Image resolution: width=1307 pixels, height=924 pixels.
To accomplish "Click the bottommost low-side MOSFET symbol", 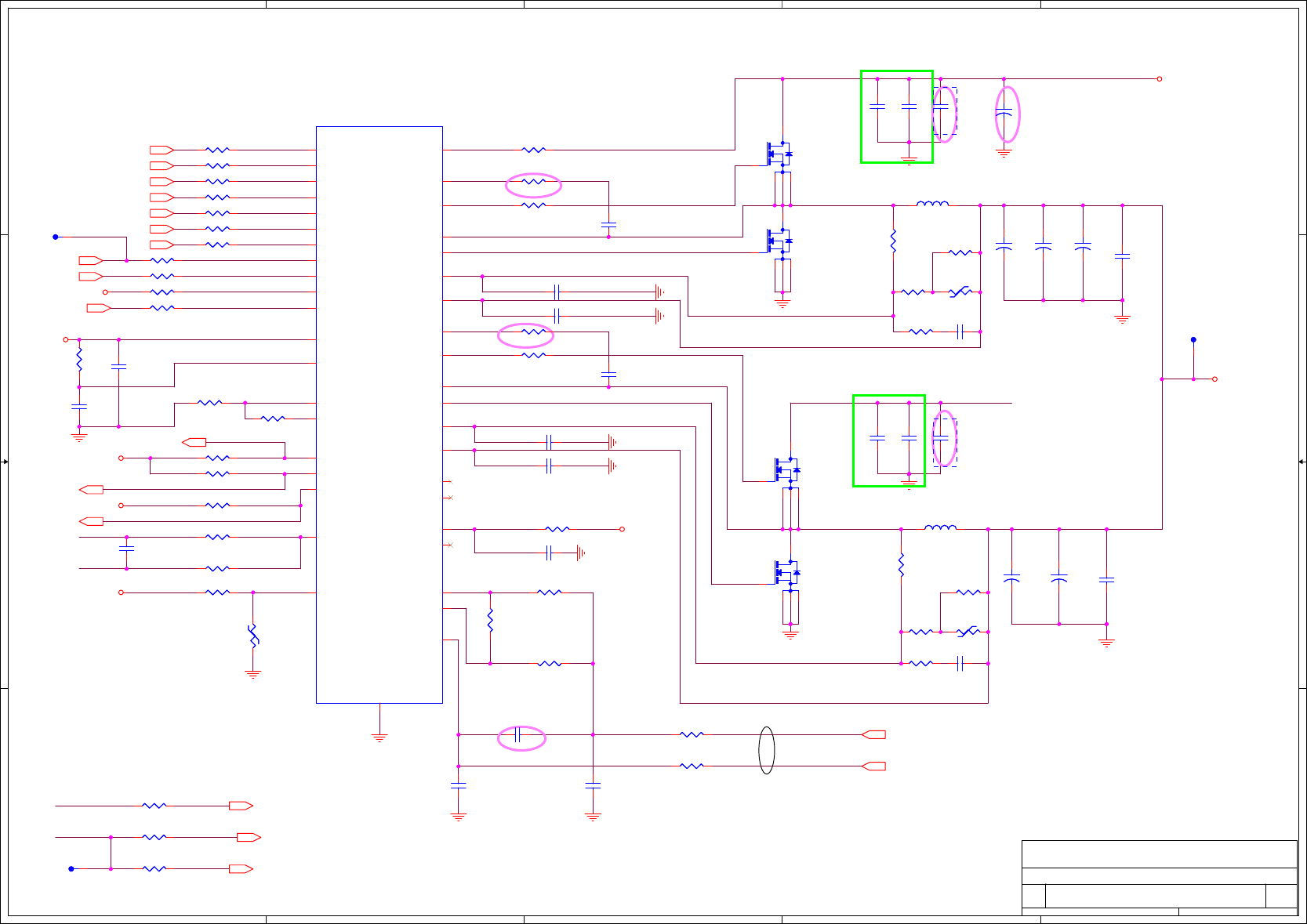I will point(787,573).
